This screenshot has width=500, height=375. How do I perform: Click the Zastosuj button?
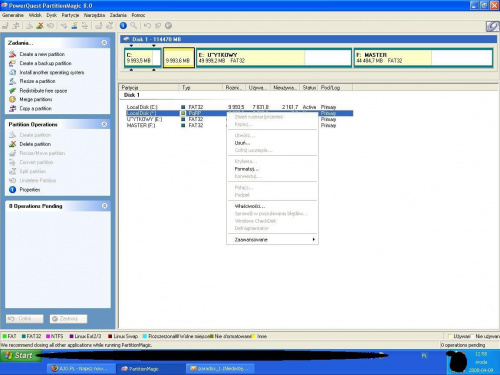coord(69,319)
